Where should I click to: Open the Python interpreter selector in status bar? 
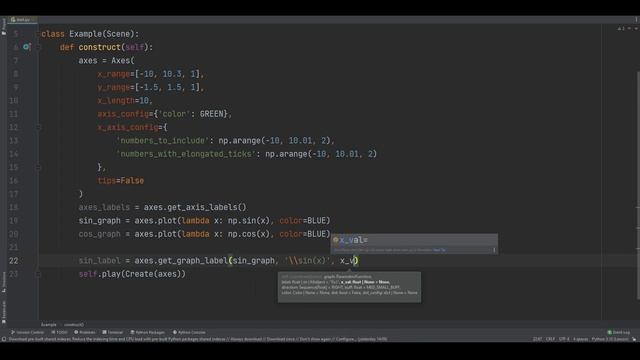(x=610, y=339)
